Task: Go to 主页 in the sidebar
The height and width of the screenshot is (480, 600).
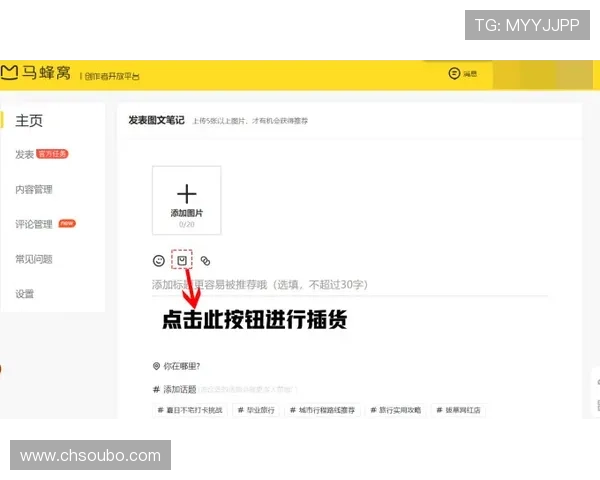Action: (29, 121)
